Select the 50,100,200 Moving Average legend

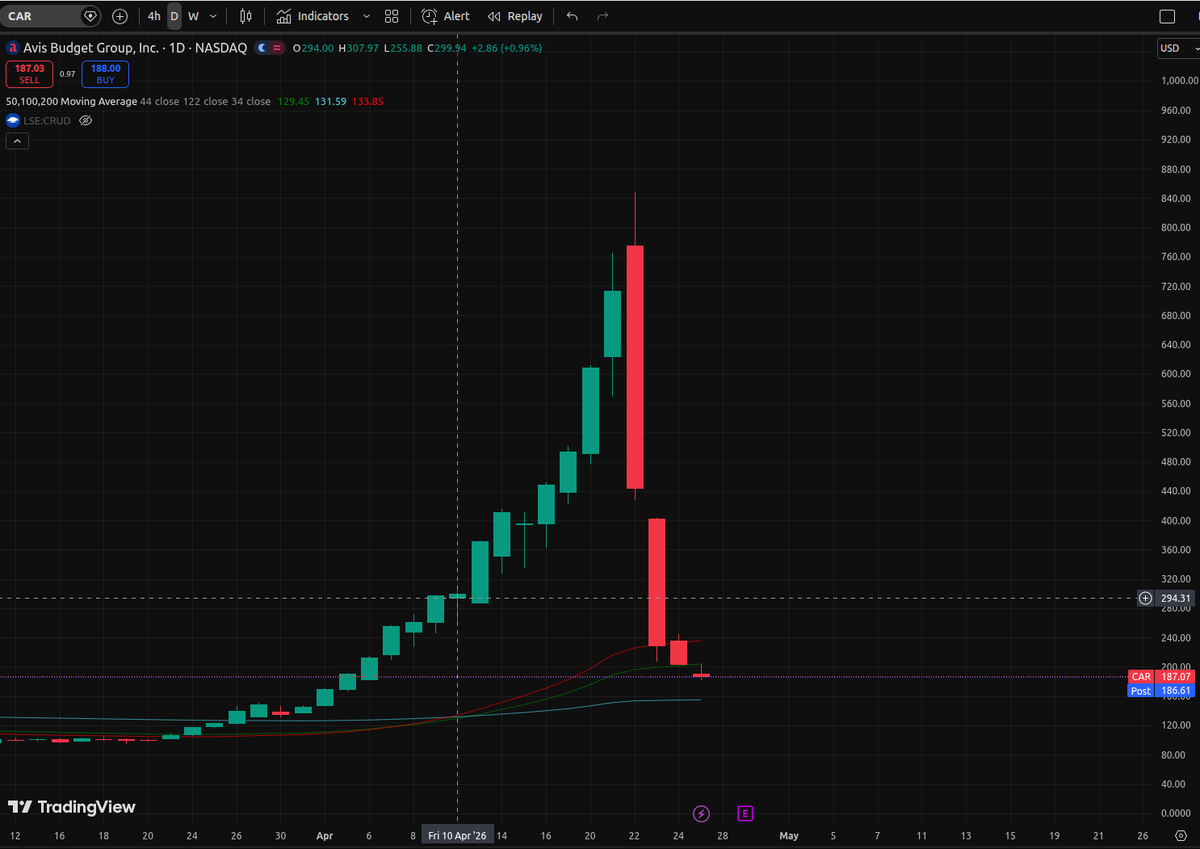pyautogui.click(x=71, y=101)
